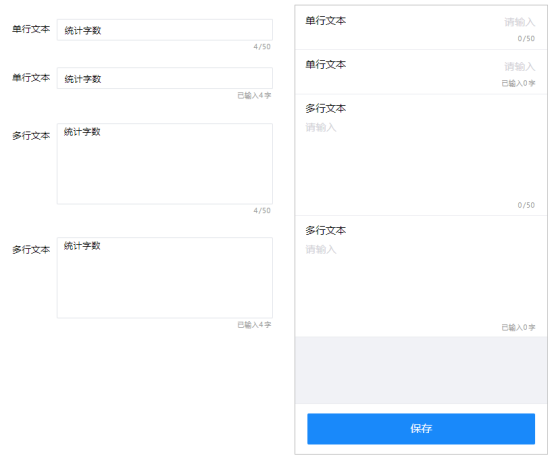The image size is (554, 461).
Task: Focus the left 单行文本 input showing 4/50
Action: 165,30
